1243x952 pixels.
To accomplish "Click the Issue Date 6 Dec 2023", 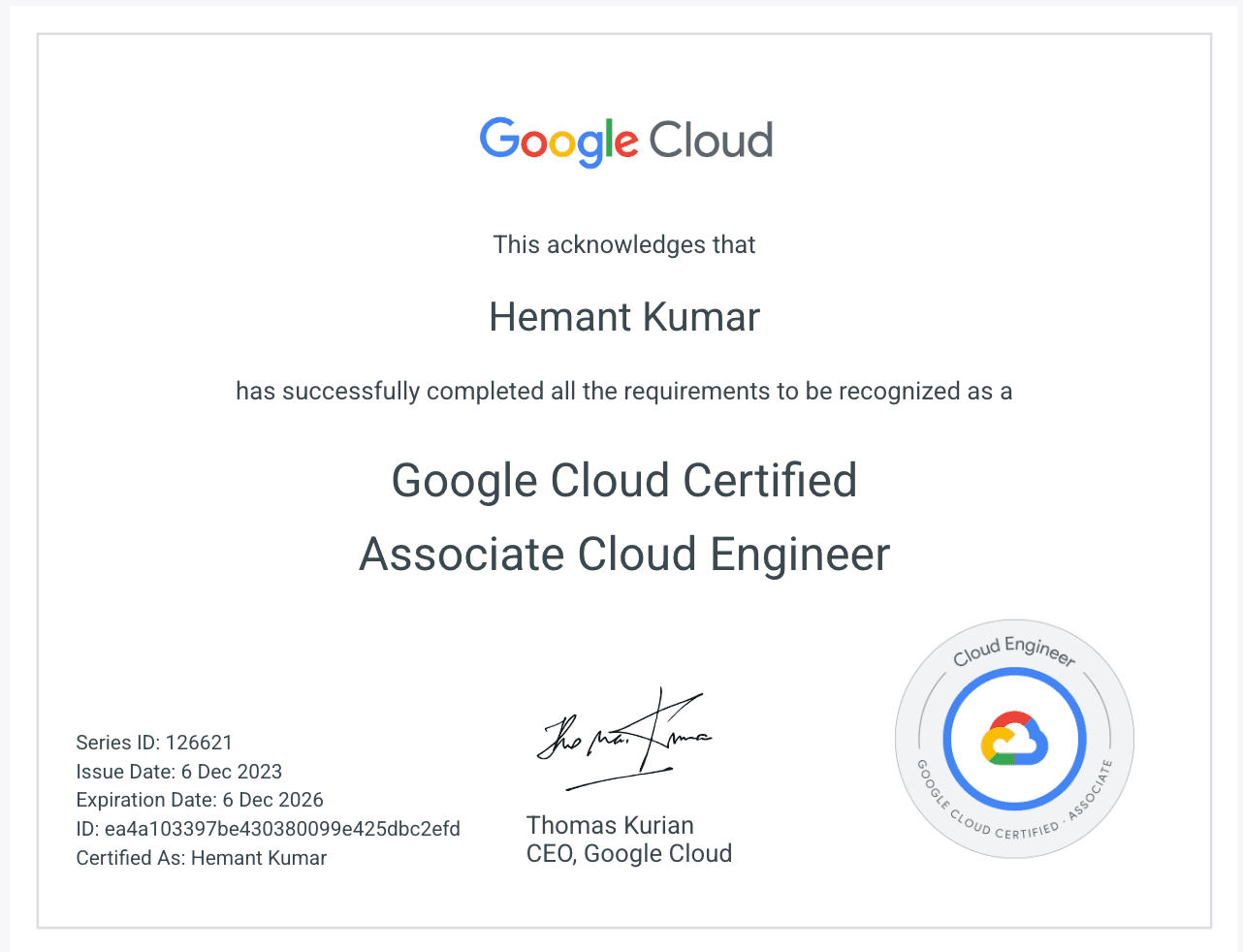I will coord(178,772).
